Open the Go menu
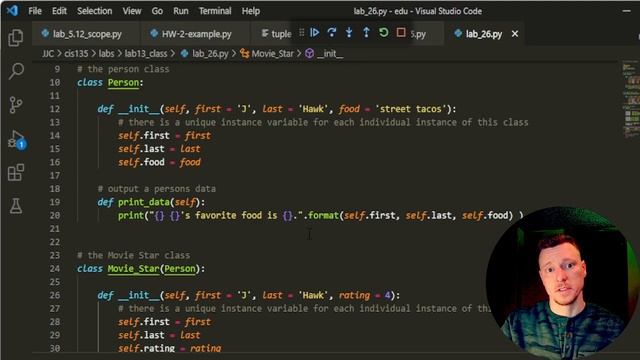Image resolution: width=640 pixels, height=360 pixels. pos(157,11)
